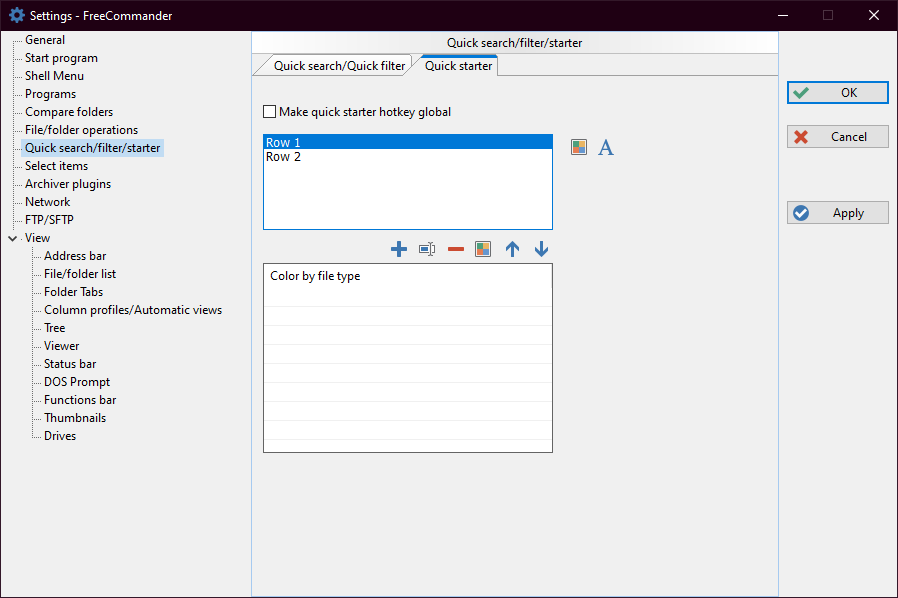
Task: Click the red minus remove item icon
Action: (456, 249)
